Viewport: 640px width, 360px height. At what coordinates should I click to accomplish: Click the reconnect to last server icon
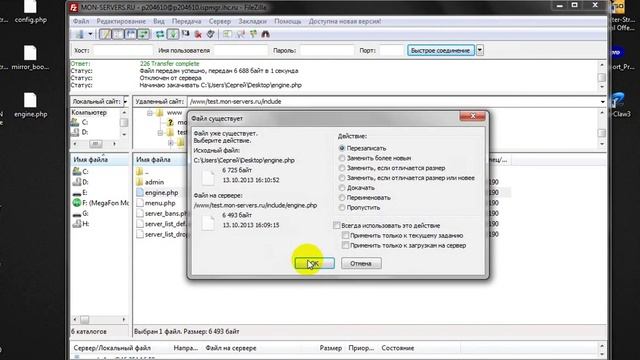(211, 34)
